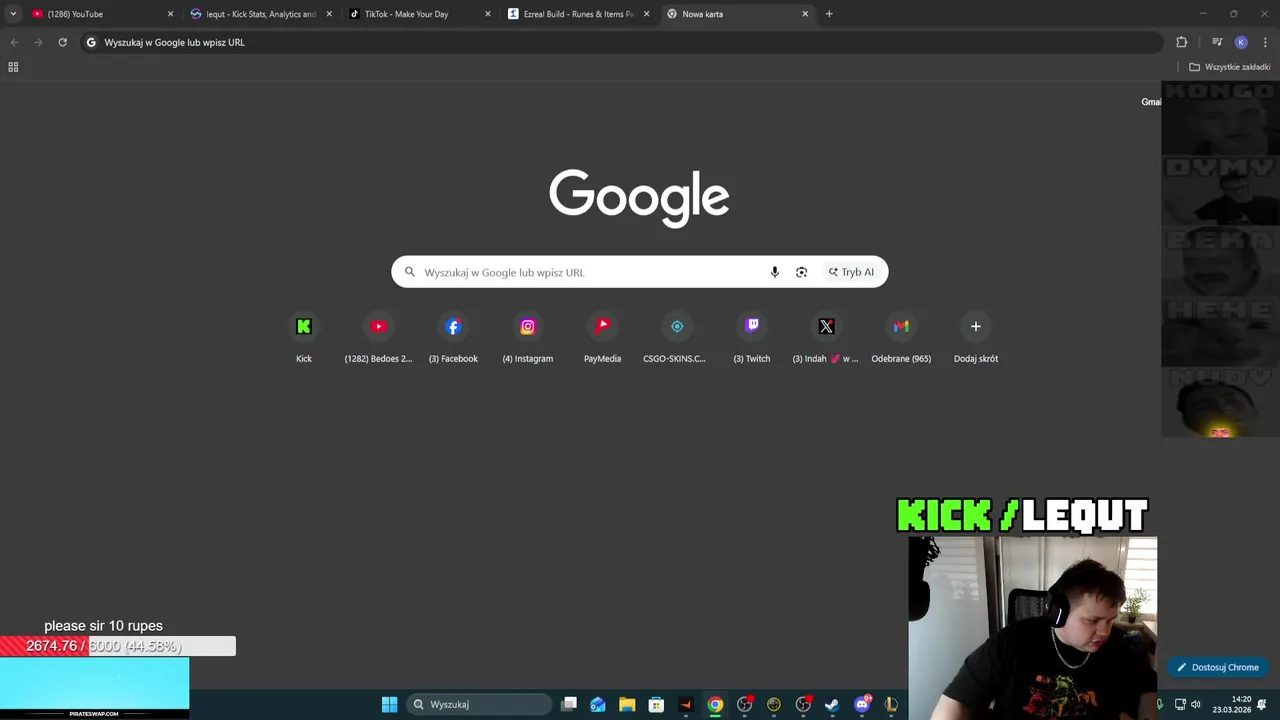
Task: Open League of Legends from the taskbar
Action: click(x=891, y=704)
